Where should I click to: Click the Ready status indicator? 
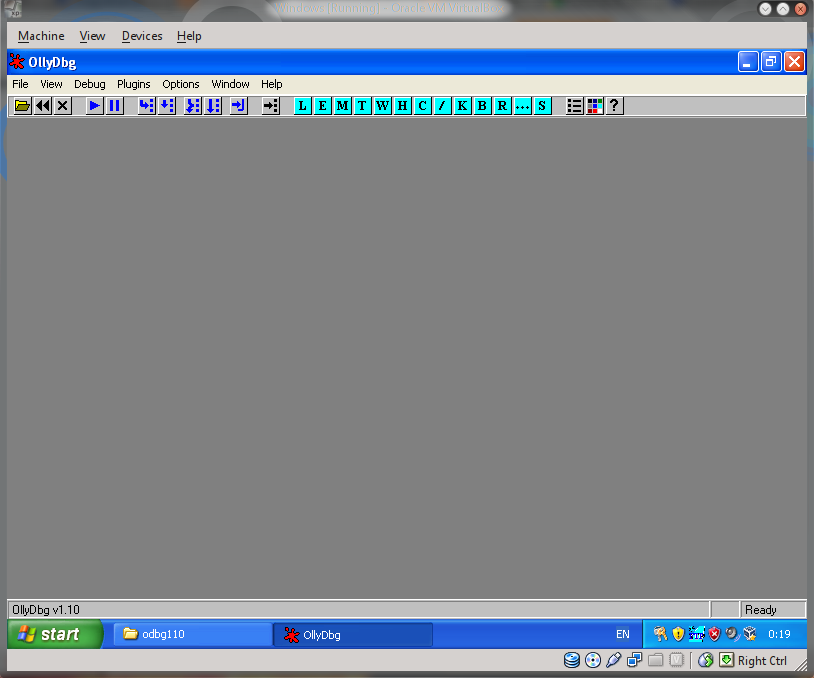point(761,610)
